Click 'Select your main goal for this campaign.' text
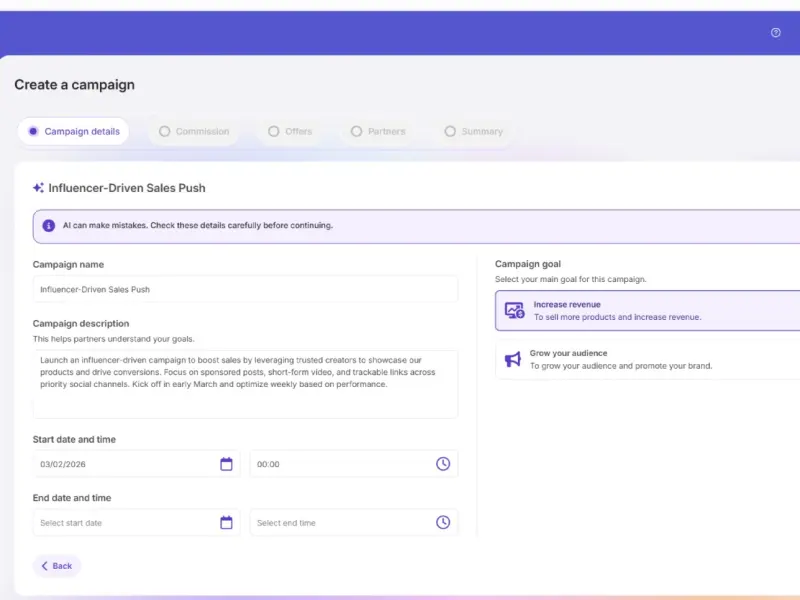The width and height of the screenshot is (800, 600). tap(570, 279)
